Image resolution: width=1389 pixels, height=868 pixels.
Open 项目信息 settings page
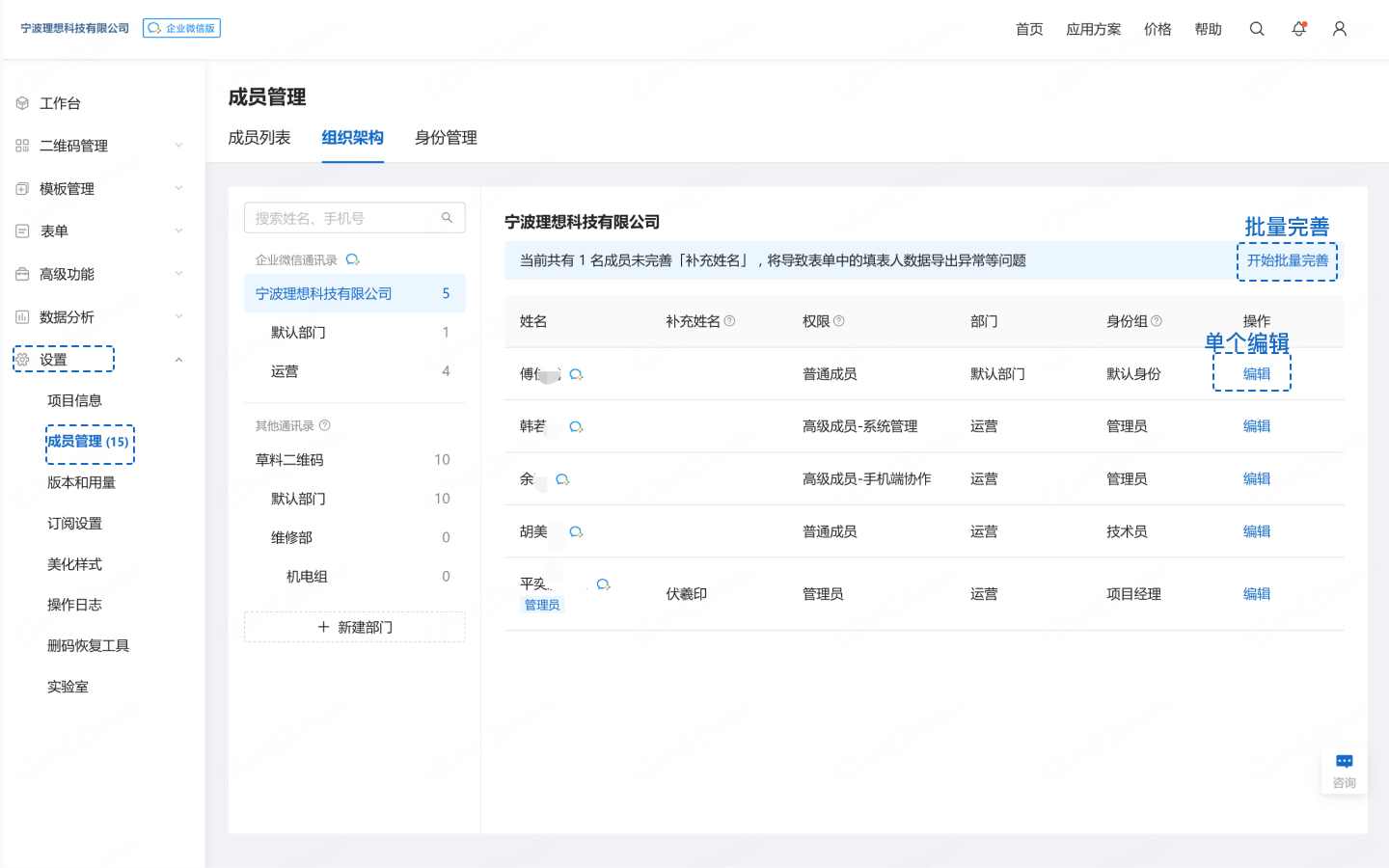point(74,400)
